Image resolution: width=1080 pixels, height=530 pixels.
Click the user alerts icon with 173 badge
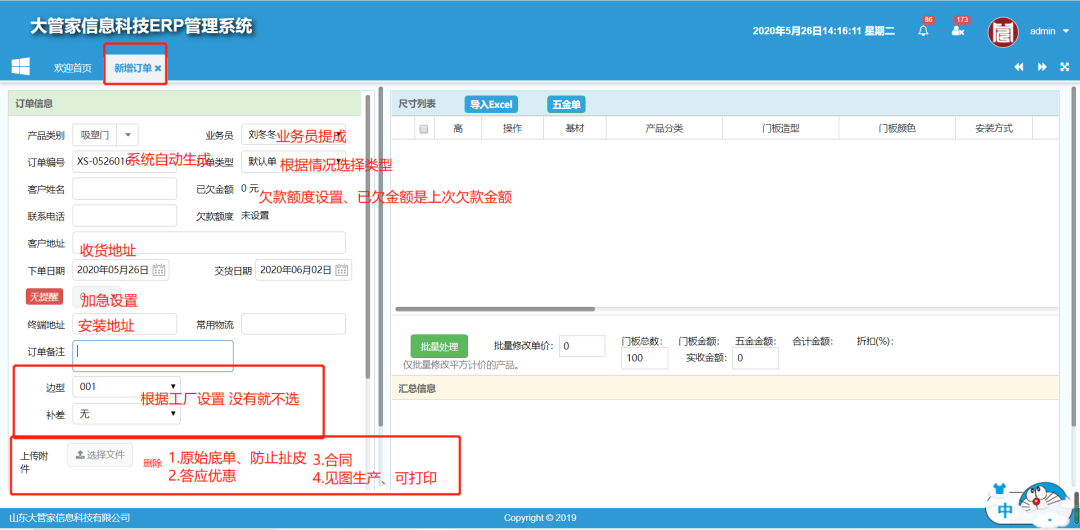click(957, 31)
